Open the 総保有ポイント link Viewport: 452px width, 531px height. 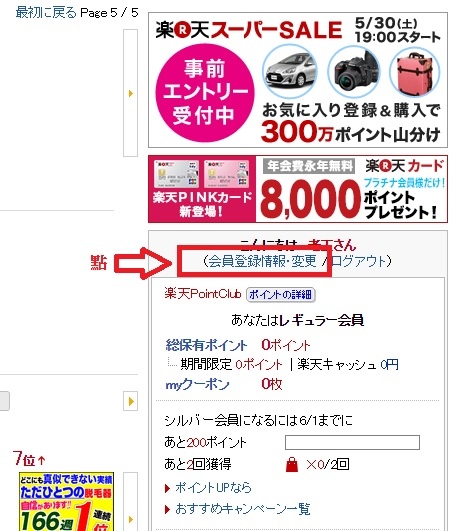206,345
